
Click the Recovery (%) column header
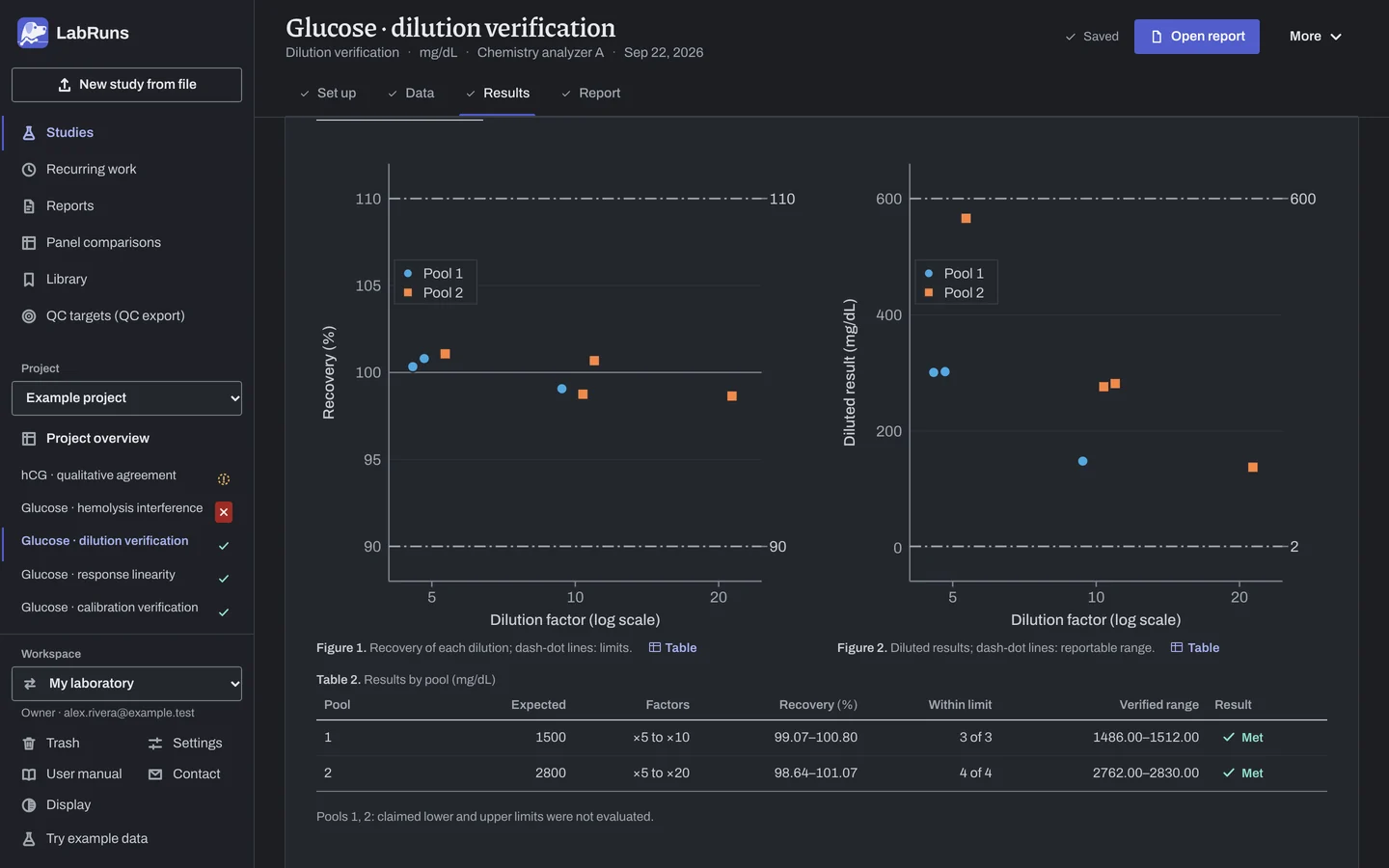coord(818,705)
